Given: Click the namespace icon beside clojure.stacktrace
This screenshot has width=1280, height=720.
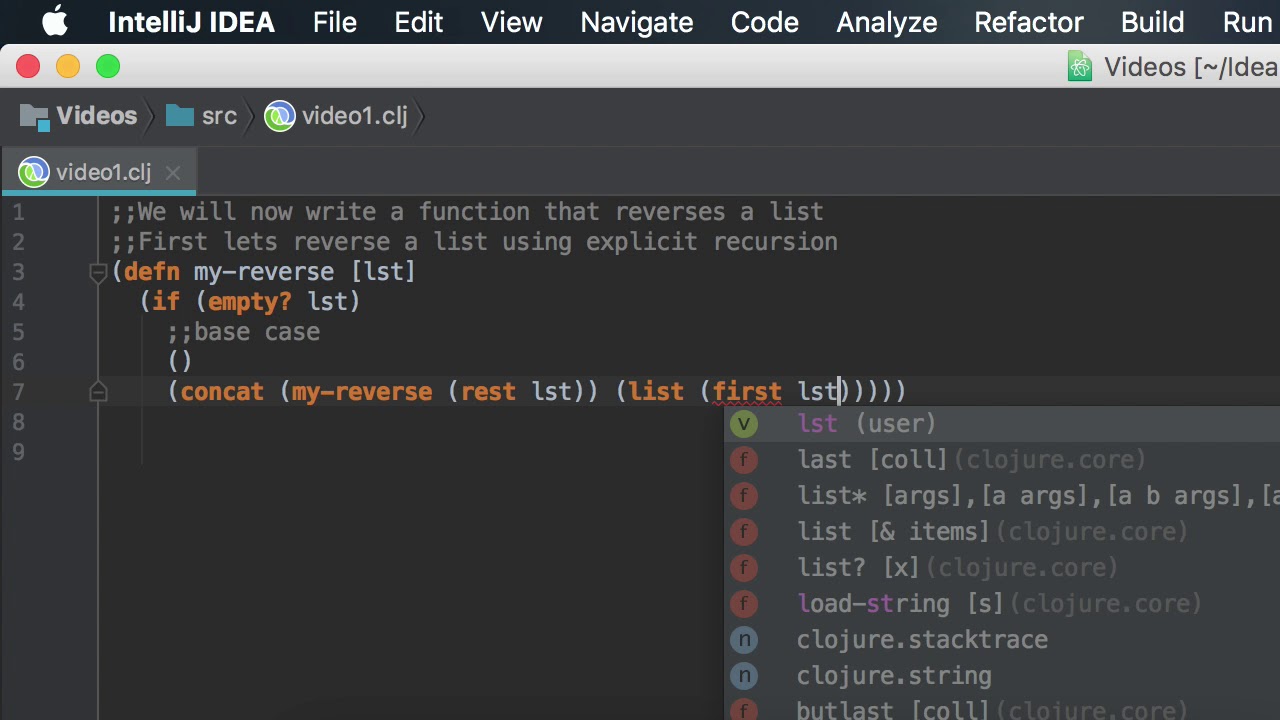Looking at the screenshot, I should pos(744,640).
